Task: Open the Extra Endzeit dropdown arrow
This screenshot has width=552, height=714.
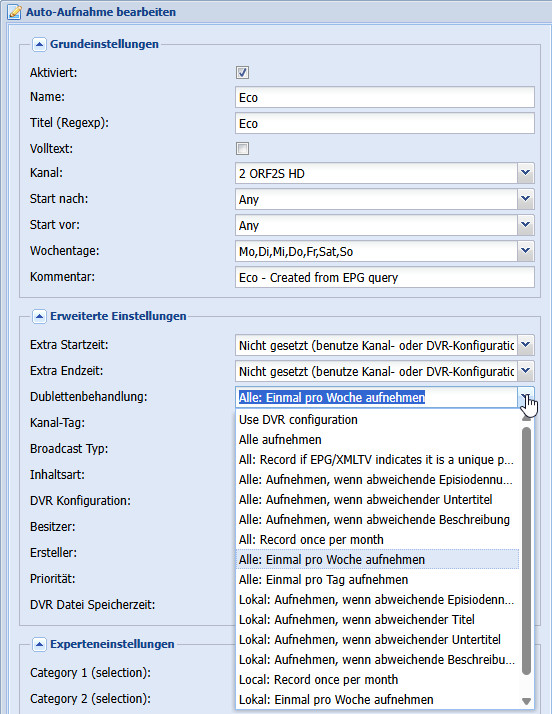Action: click(526, 371)
